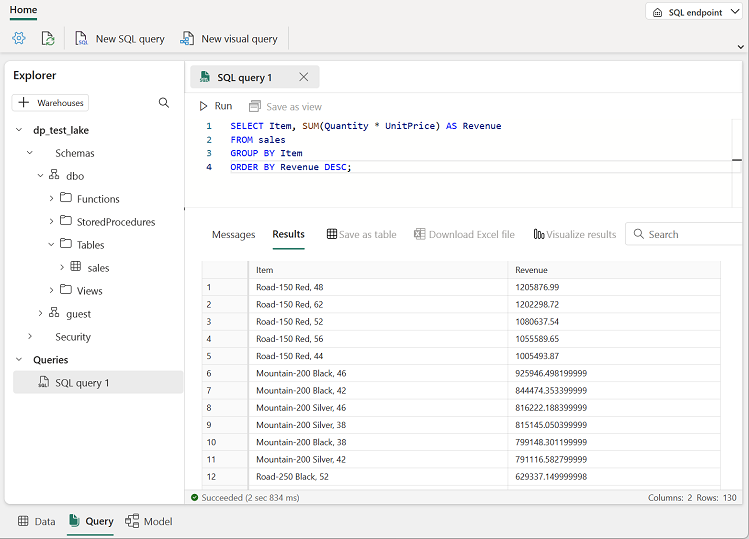Collapse the Queries section
This screenshot has width=749, height=539.
pyautogui.click(x=19, y=359)
